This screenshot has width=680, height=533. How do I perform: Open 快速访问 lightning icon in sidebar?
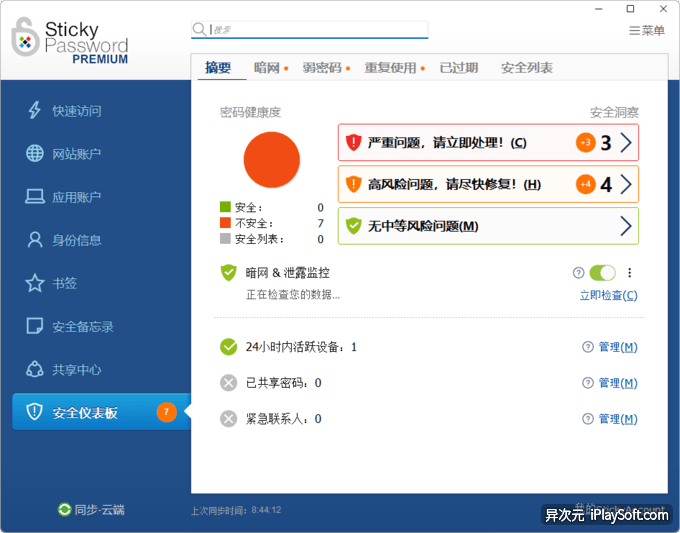coord(35,110)
